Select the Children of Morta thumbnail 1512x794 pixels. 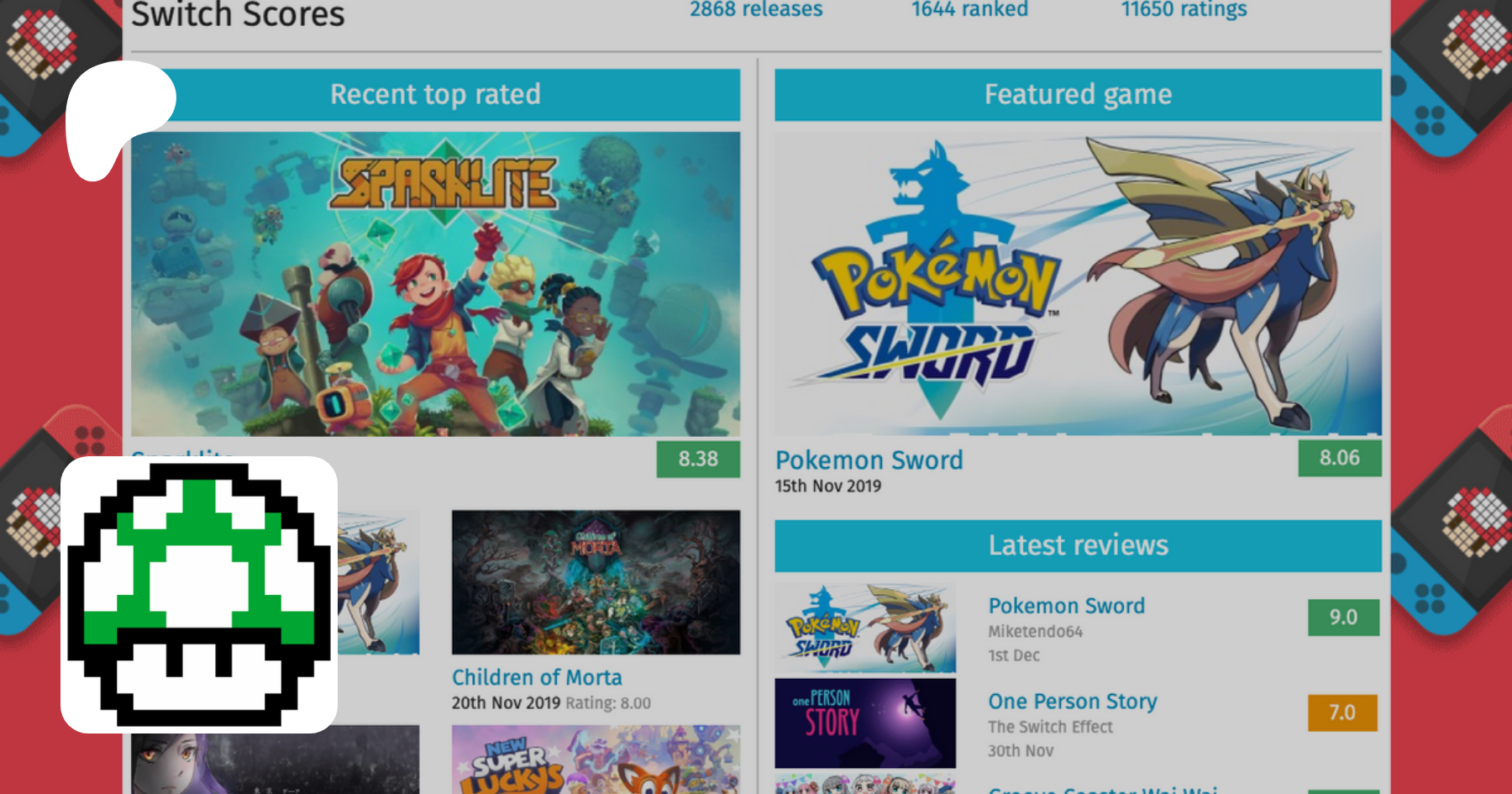pyautogui.click(x=596, y=582)
